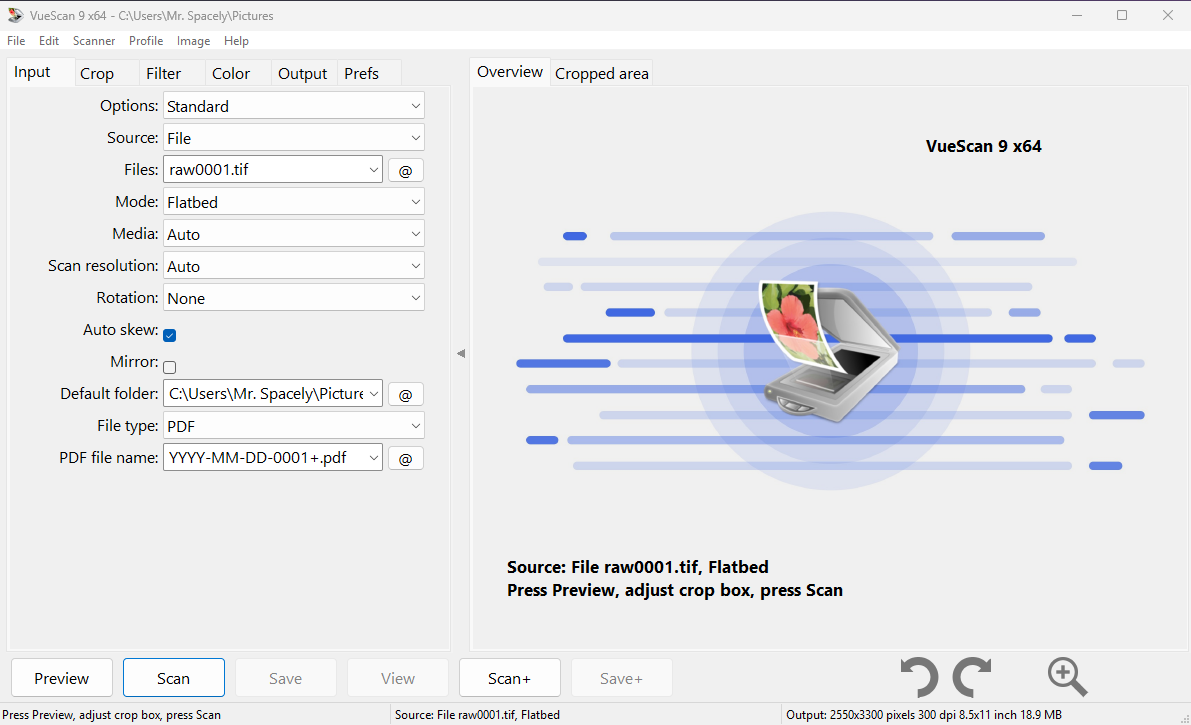
Task: Select the Cropped area tab
Action: [602, 74]
